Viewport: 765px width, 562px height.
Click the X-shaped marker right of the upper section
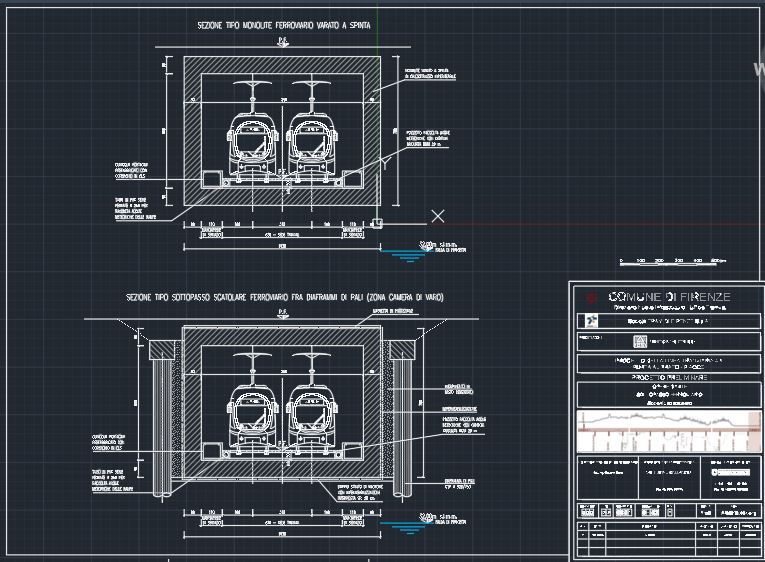click(x=438, y=216)
